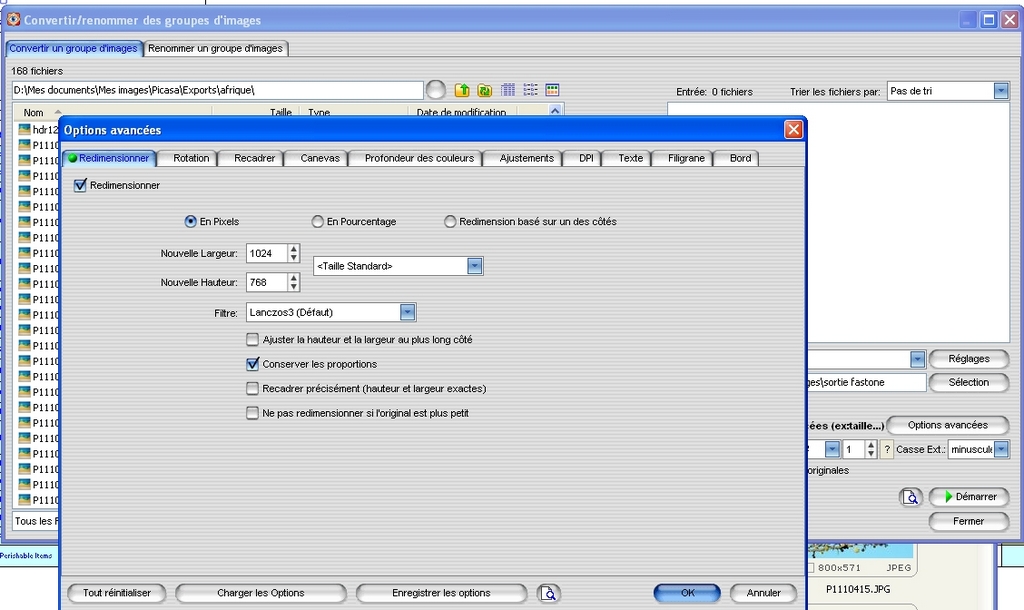Uncheck Conserver les proportions

[253, 364]
